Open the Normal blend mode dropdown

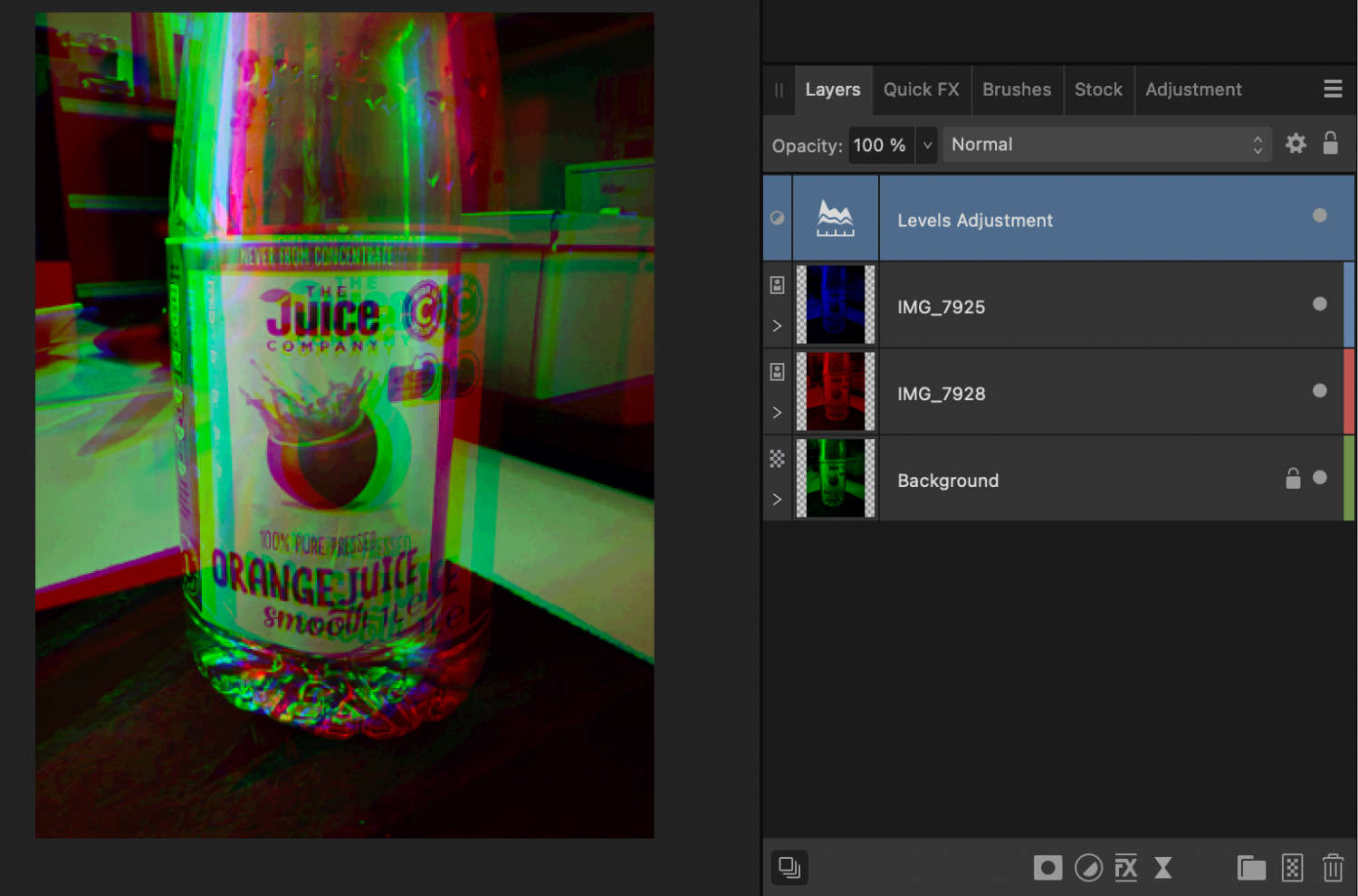[x=1106, y=145]
